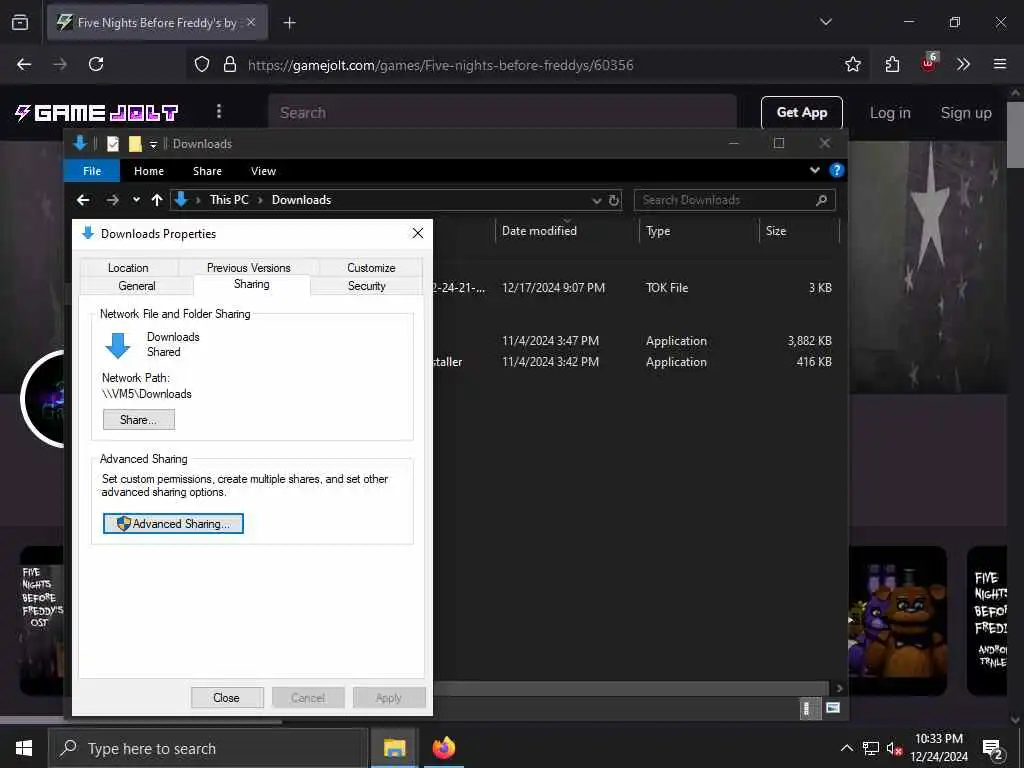
Task: Open Firefox extensions puzzle icon
Action: point(892,64)
